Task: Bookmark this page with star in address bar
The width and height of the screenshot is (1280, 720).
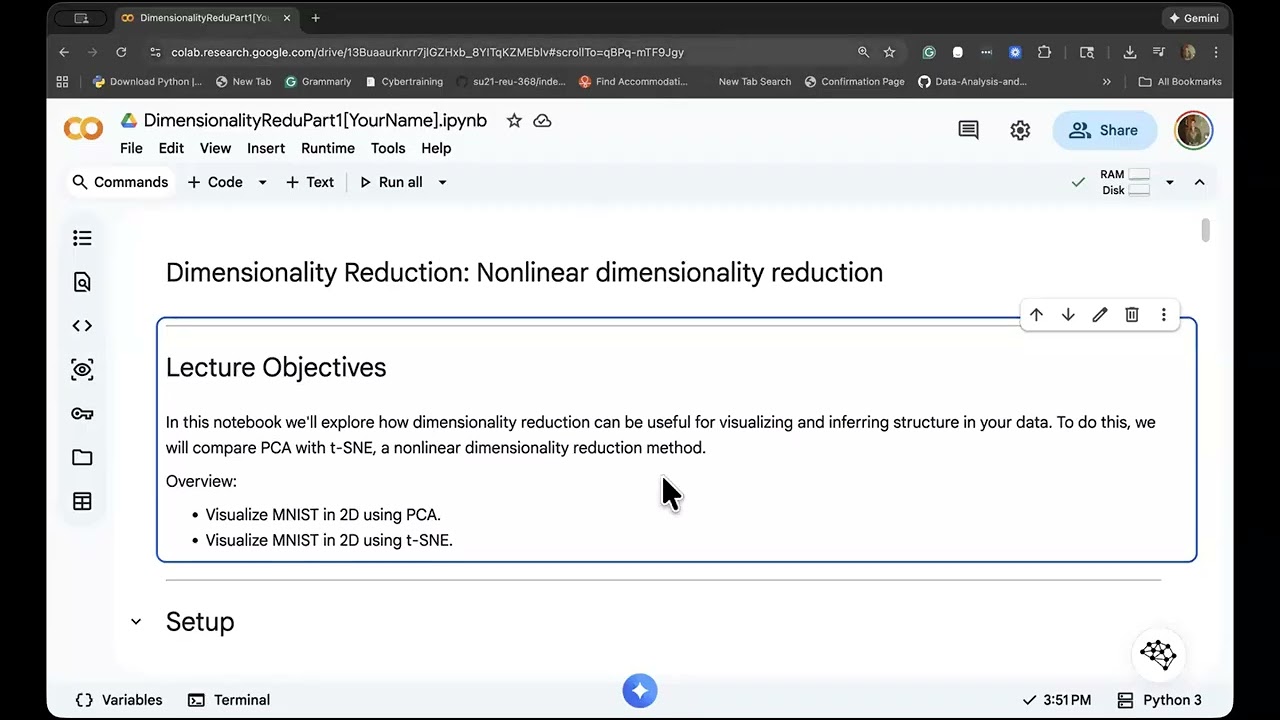Action: click(x=889, y=52)
